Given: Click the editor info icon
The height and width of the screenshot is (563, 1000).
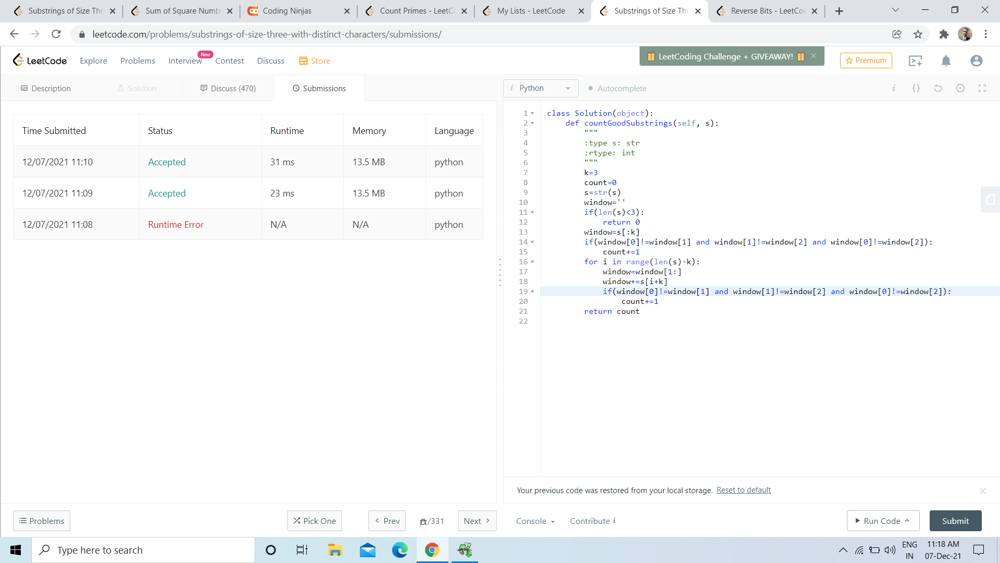Looking at the screenshot, I should [894, 88].
